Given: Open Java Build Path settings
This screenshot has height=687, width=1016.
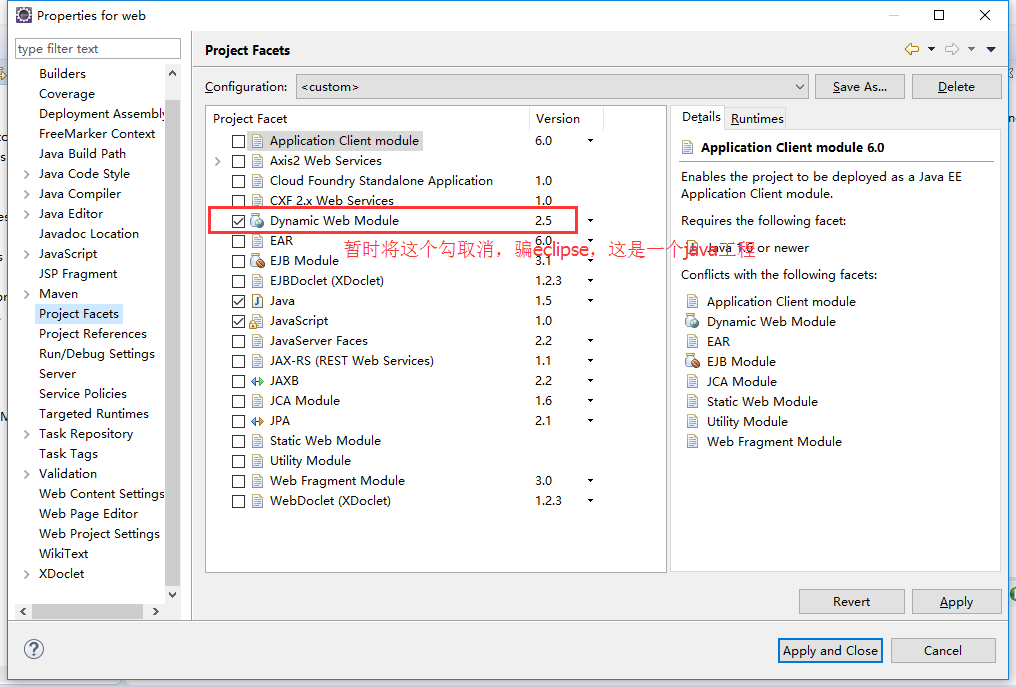Looking at the screenshot, I should (82, 154).
